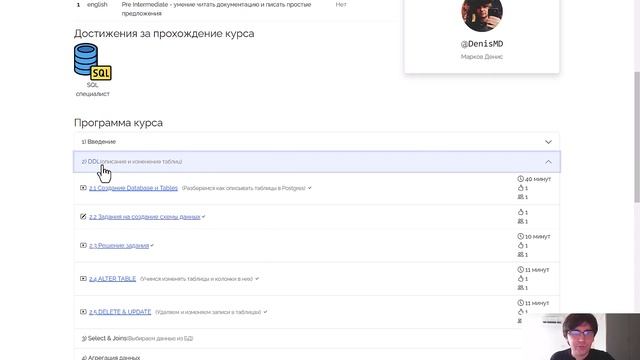
Task: Click the completed checkmark next to lesson 2.3
Action: [152, 245]
